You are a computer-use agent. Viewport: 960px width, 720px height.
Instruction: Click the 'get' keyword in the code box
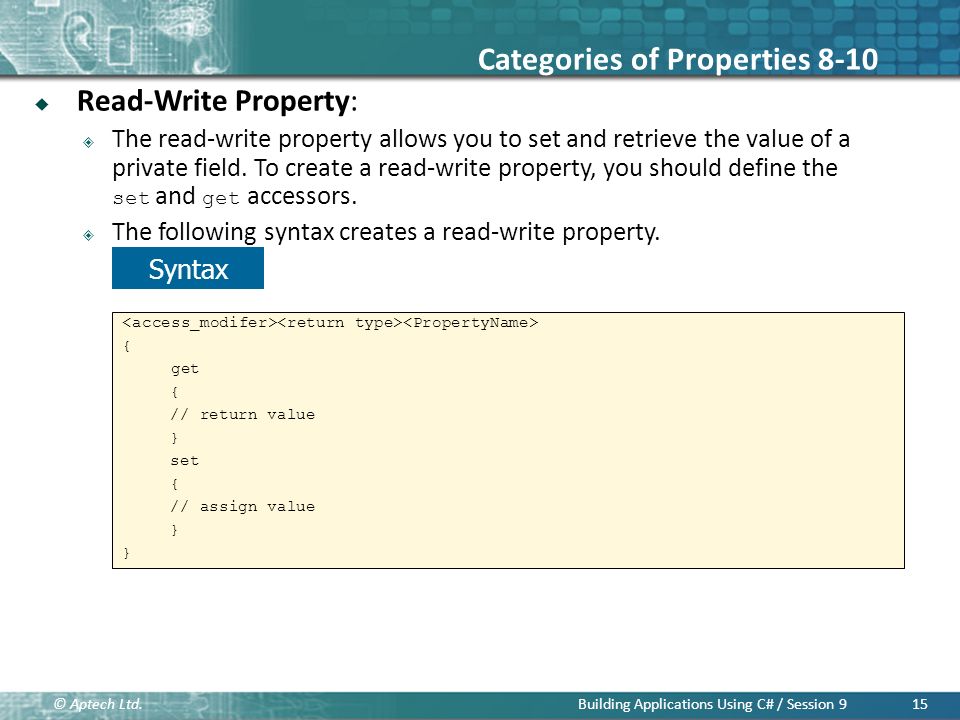click(x=185, y=369)
